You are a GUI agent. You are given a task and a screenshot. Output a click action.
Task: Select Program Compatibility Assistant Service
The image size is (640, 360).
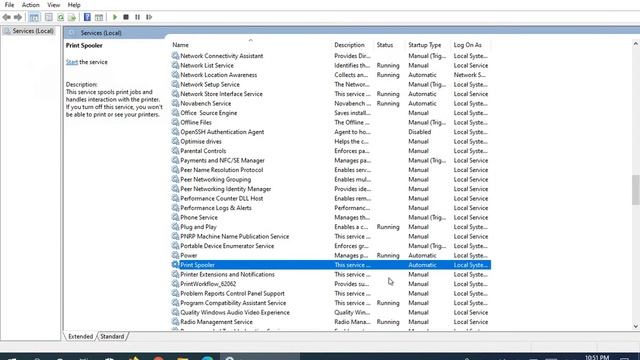tap(331, 303)
